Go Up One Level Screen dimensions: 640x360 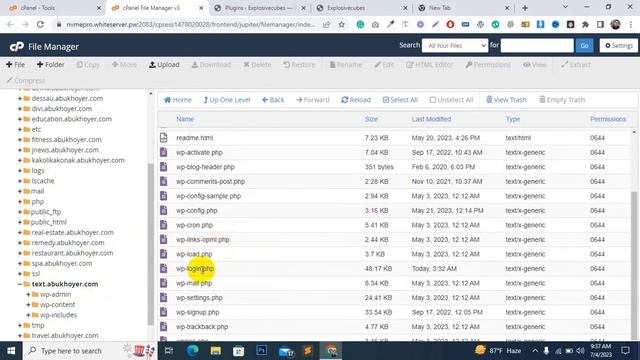(x=227, y=100)
